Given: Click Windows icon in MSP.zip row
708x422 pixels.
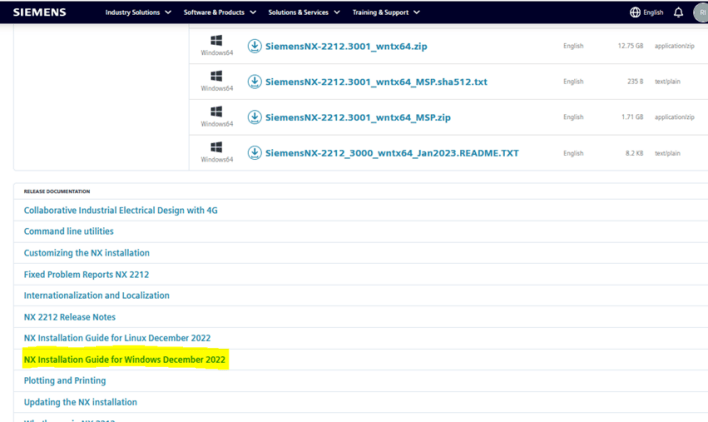Looking at the screenshot, I should 217,111.
